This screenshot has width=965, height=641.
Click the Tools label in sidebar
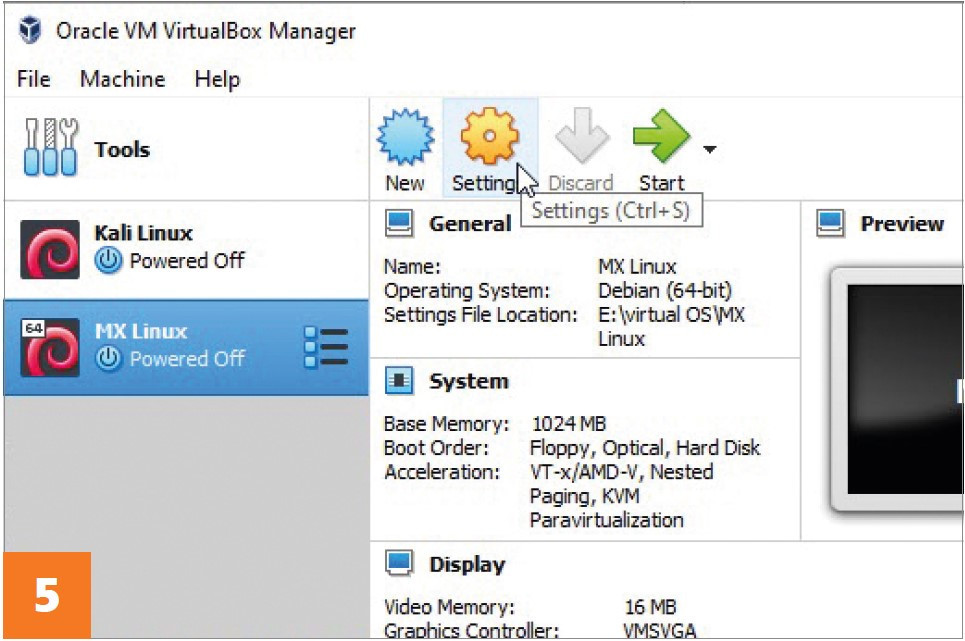coord(122,149)
